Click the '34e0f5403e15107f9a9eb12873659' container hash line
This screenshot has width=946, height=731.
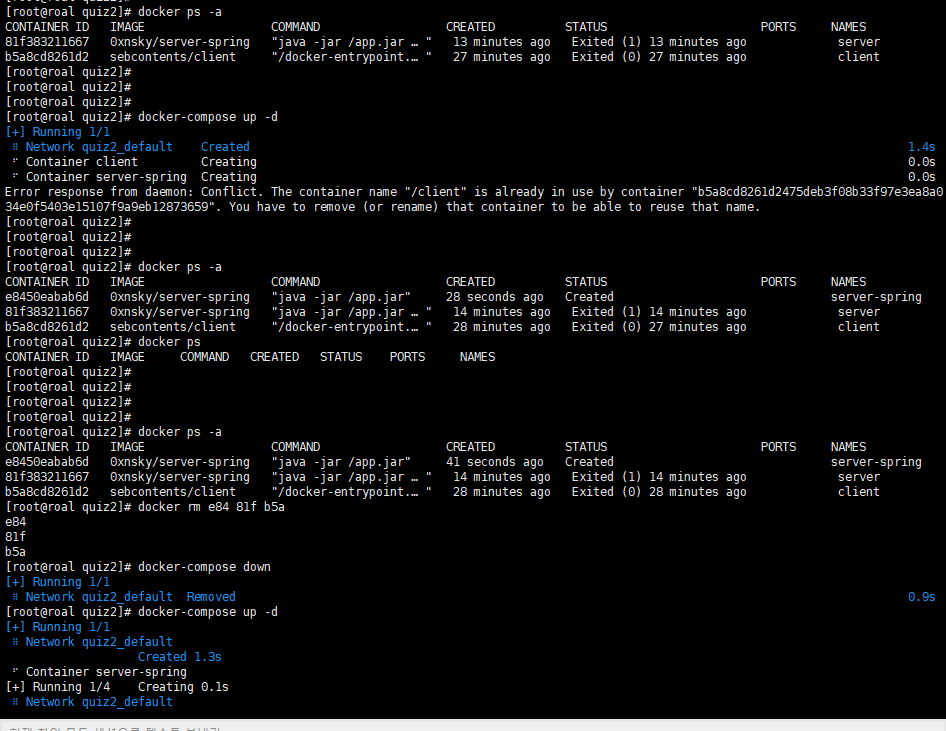point(383,207)
